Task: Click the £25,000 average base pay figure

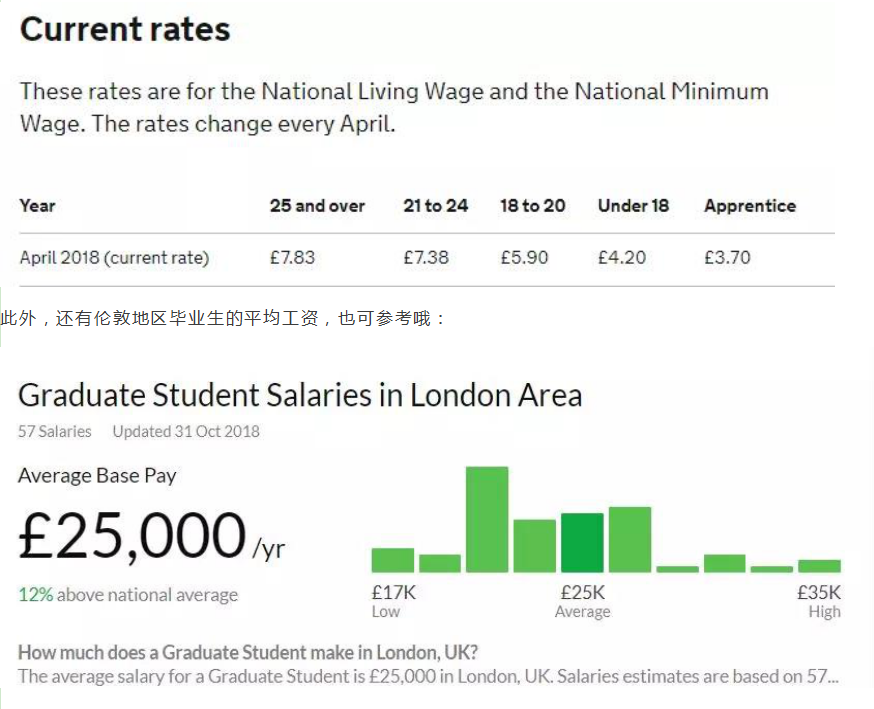Action: pyautogui.click(x=132, y=536)
